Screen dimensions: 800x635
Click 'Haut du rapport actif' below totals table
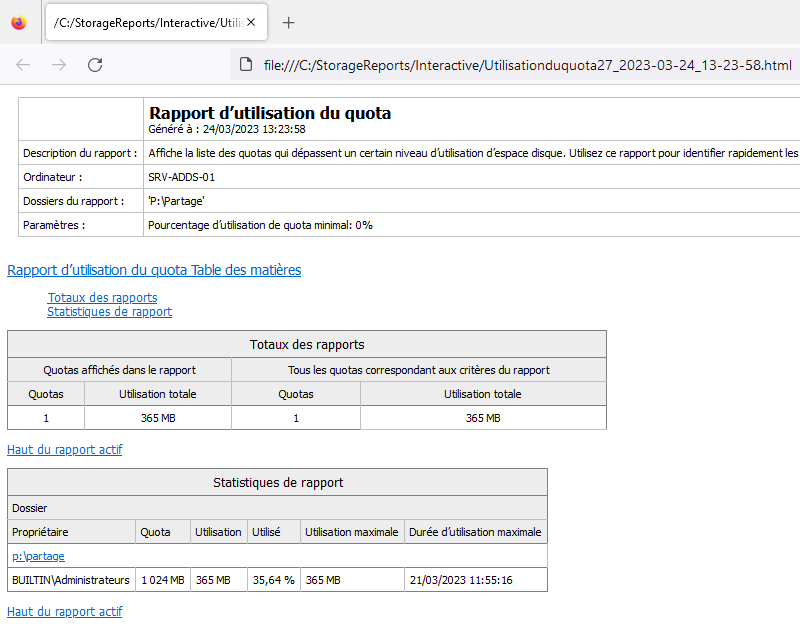click(65, 450)
